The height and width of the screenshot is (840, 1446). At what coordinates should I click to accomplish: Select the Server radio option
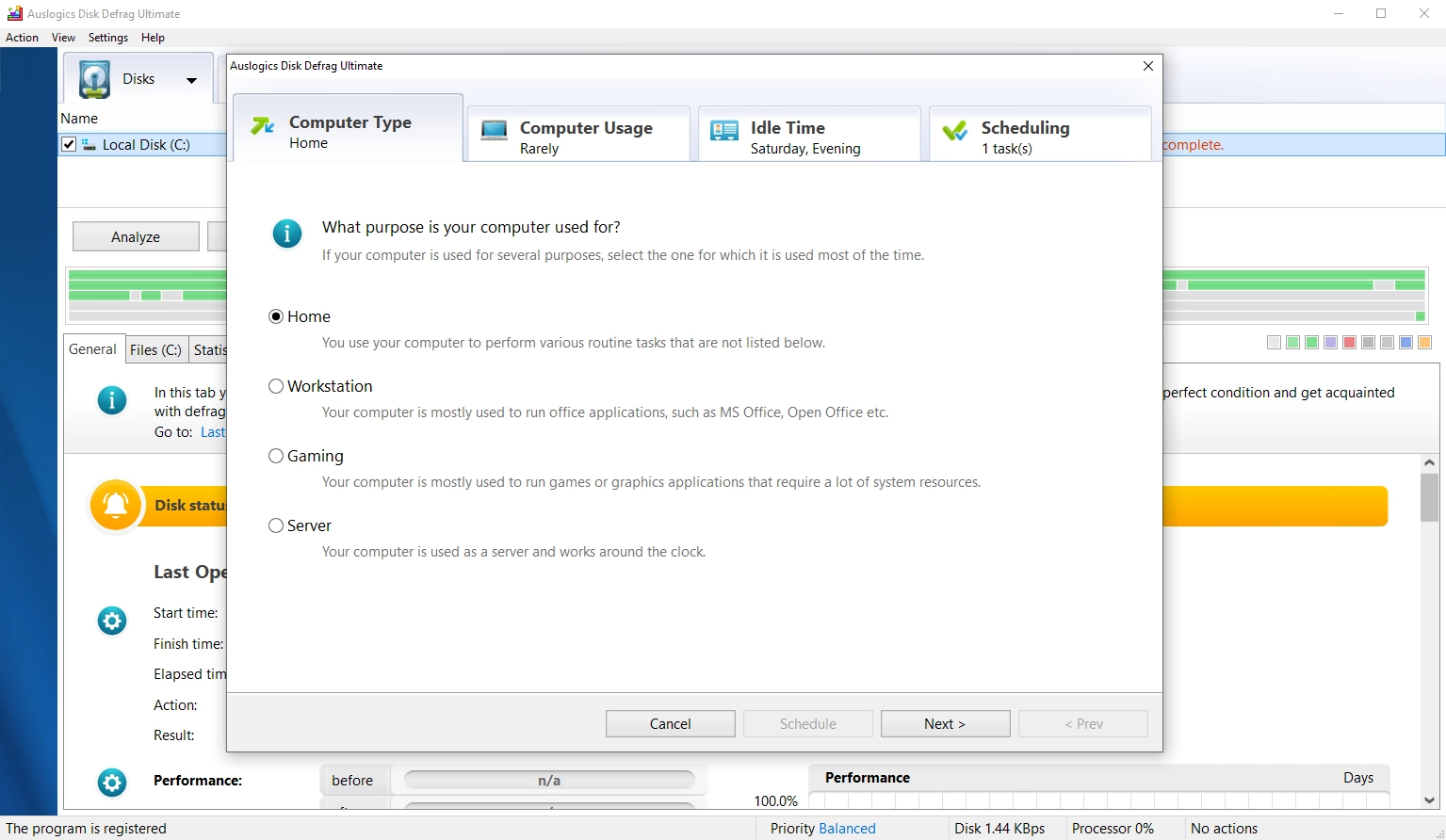276,525
